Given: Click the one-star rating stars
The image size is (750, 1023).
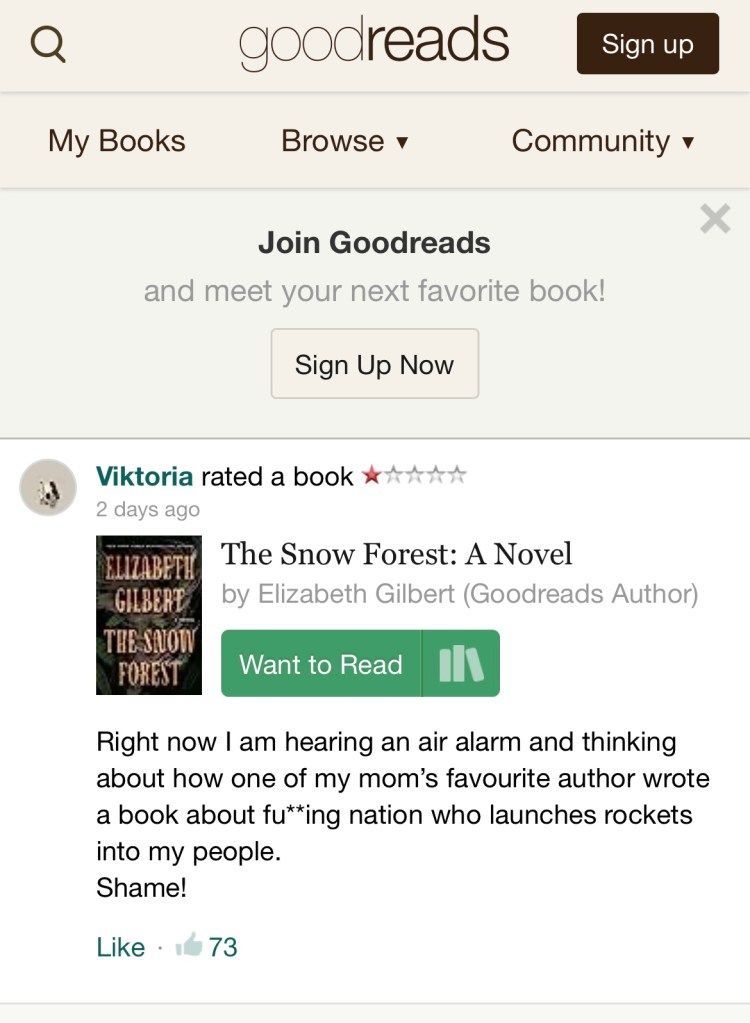Looking at the screenshot, I should pos(414,476).
